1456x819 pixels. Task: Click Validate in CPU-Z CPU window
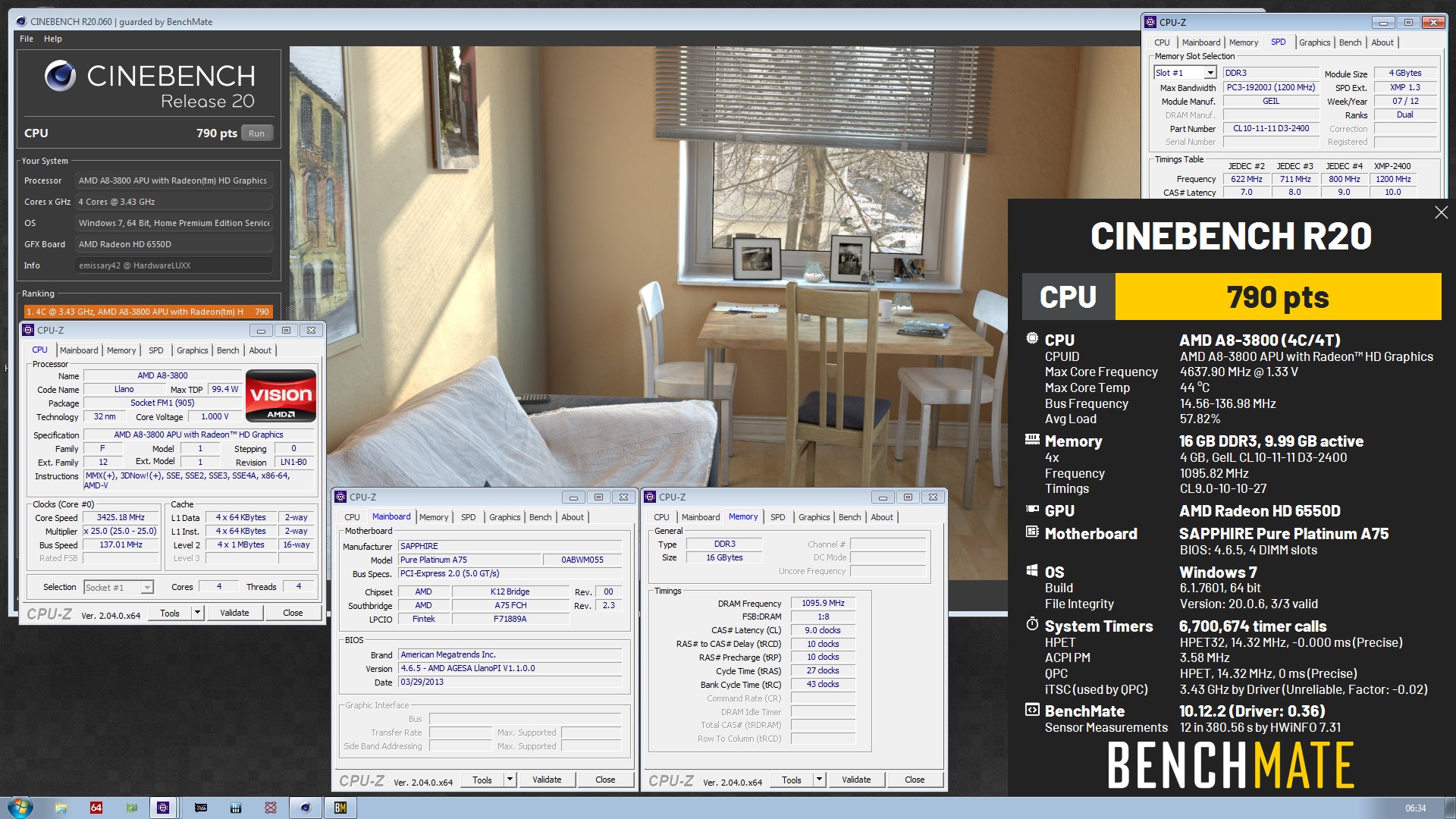coord(234,613)
